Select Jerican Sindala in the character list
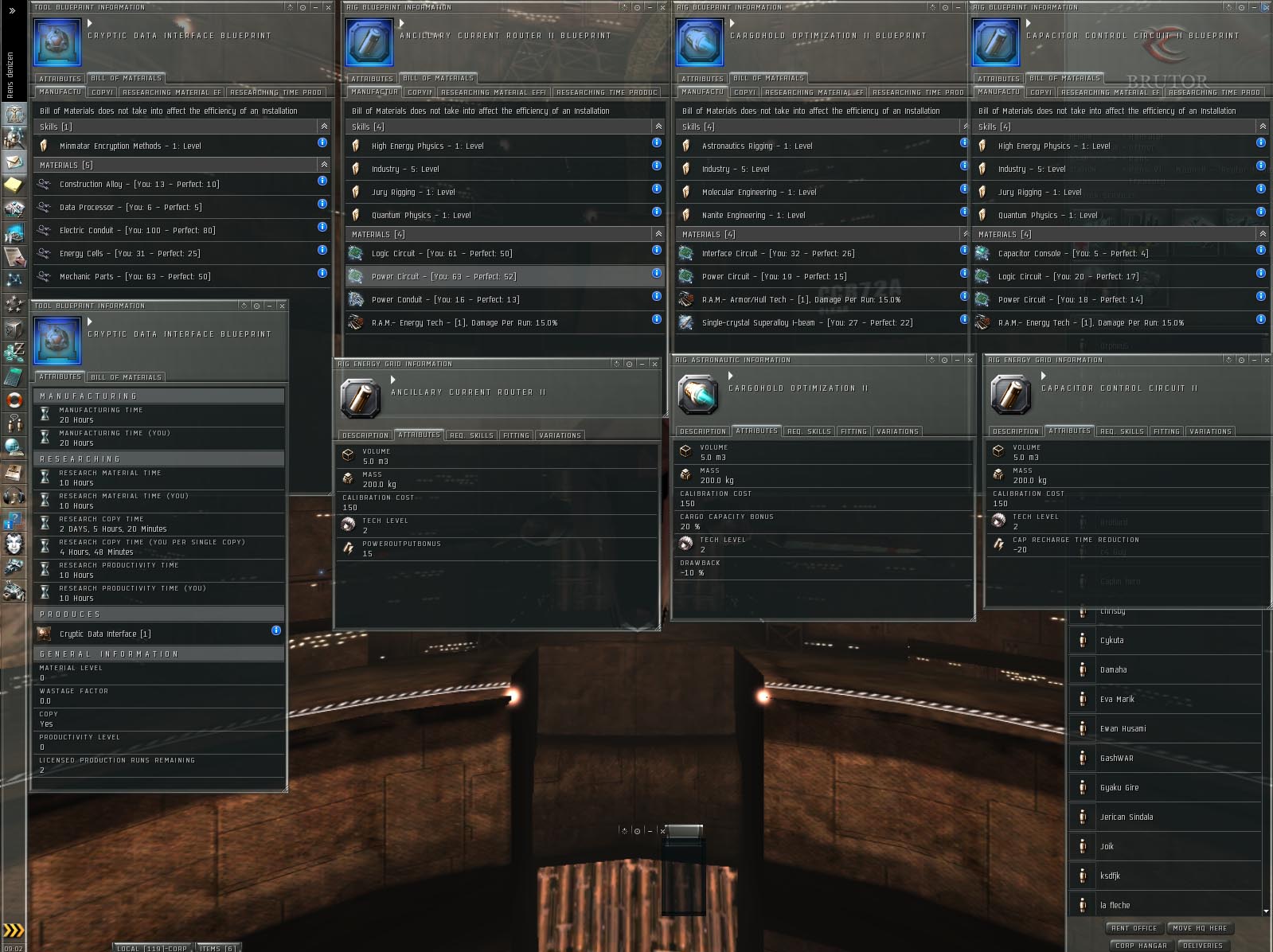The width and height of the screenshot is (1273, 952). click(x=1165, y=817)
